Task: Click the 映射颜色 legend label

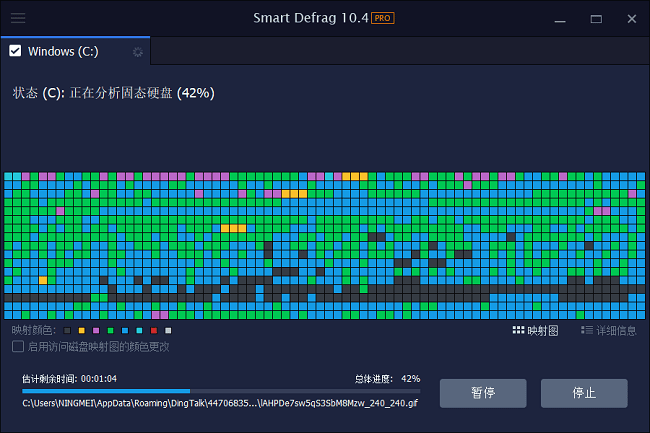Action: click(34, 330)
